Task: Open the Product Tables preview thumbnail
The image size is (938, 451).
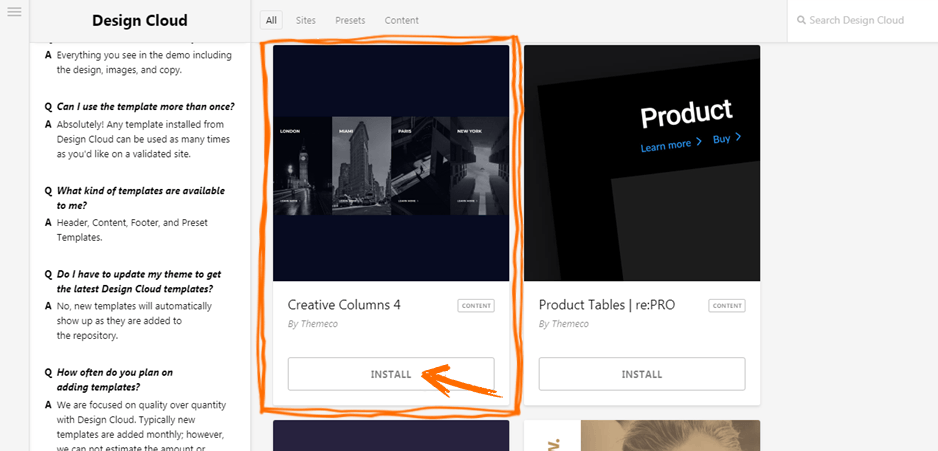Action: click(x=642, y=163)
